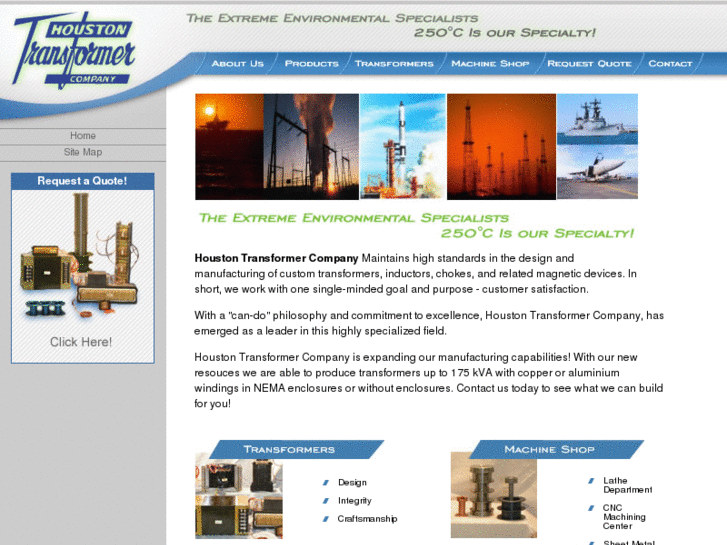The image size is (727, 545).
Task: Click the Houston Transformer Company logo
Action: (x=74, y=50)
